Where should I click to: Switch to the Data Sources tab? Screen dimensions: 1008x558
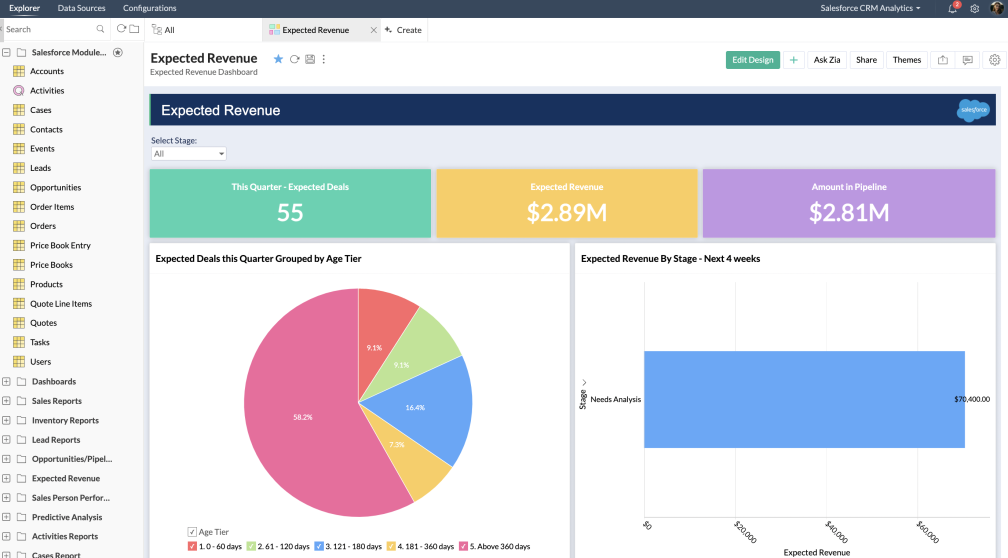click(82, 8)
